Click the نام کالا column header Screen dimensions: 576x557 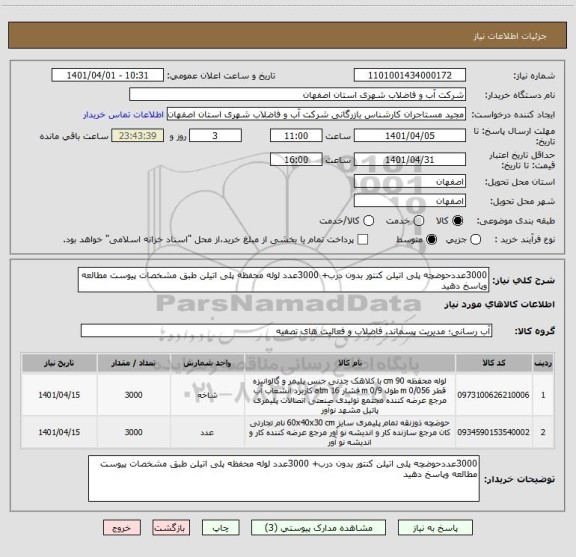point(350,363)
